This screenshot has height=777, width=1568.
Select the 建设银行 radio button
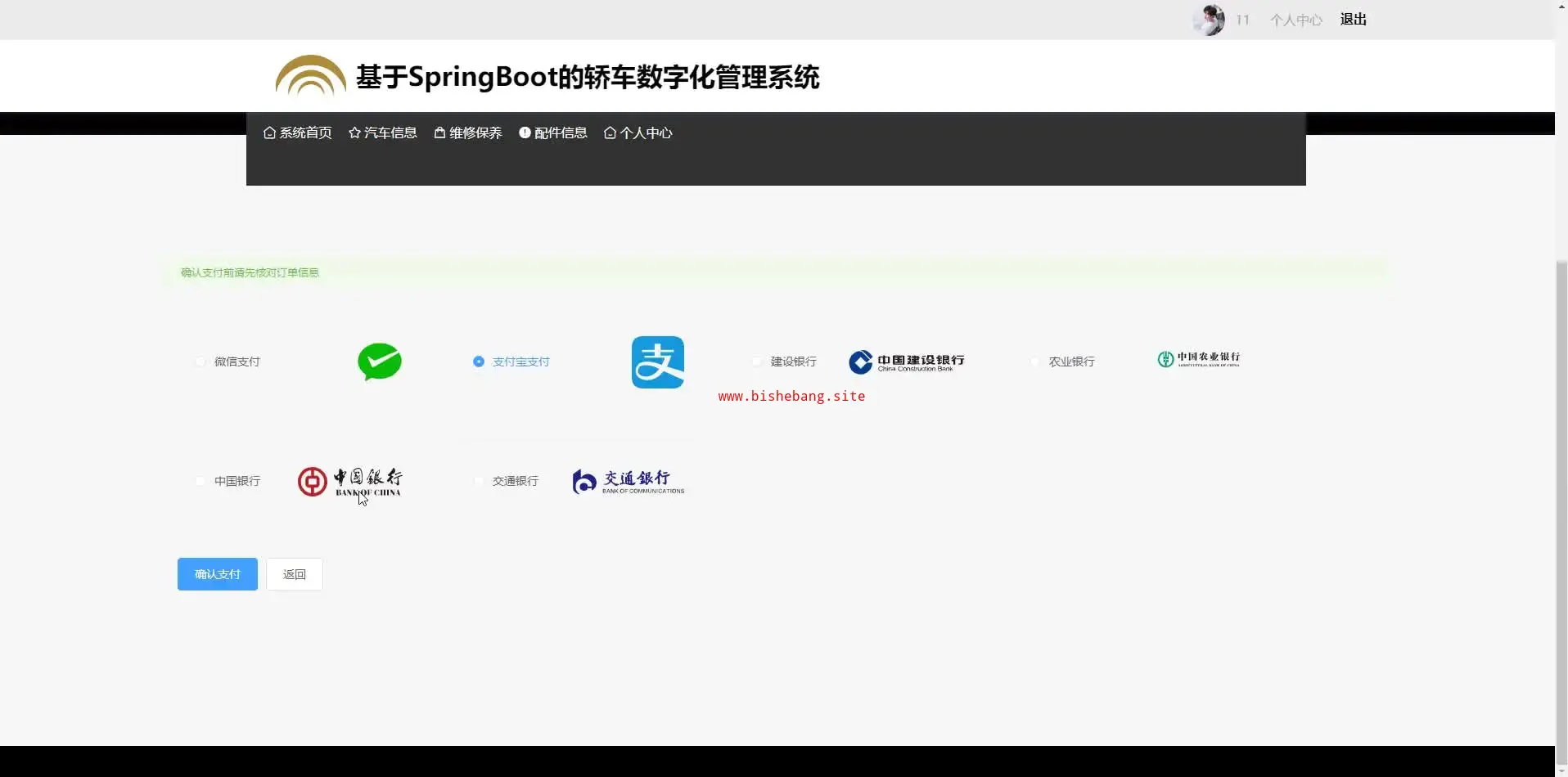pyautogui.click(x=757, y=362)
